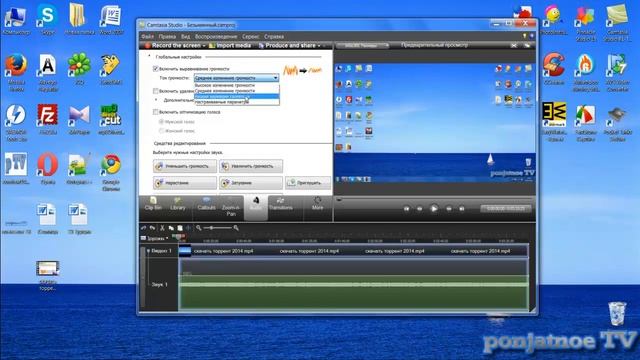Click the redo icon in the timeline toolbar

tap(152, 228)
